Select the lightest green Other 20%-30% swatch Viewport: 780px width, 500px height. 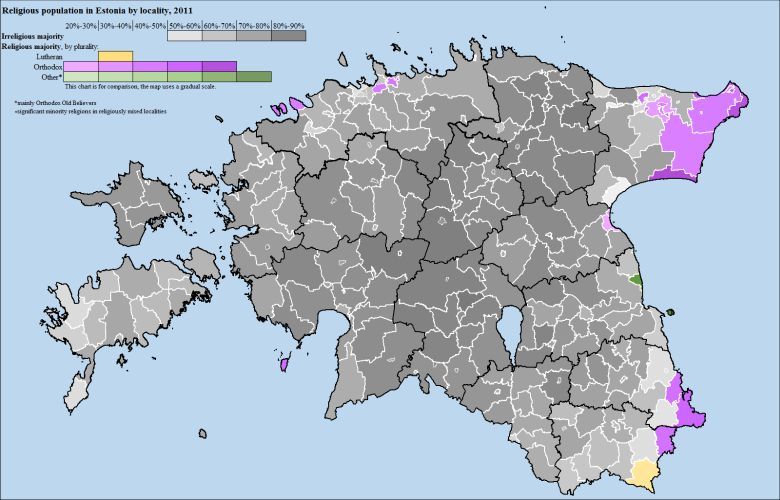click(81, 77)
